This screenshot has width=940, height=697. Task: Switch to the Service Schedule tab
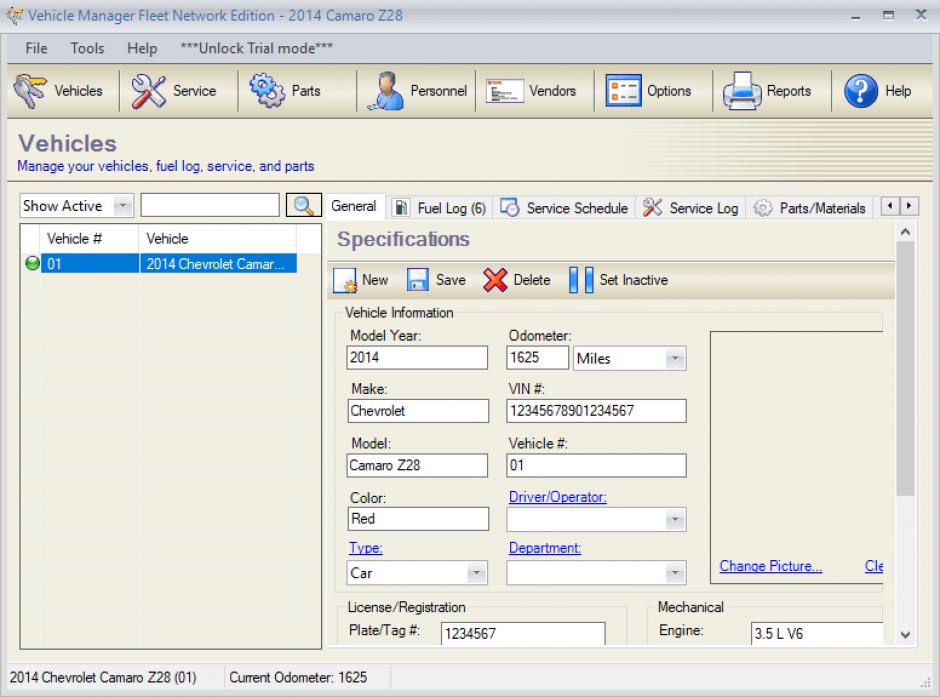(564, 208)
